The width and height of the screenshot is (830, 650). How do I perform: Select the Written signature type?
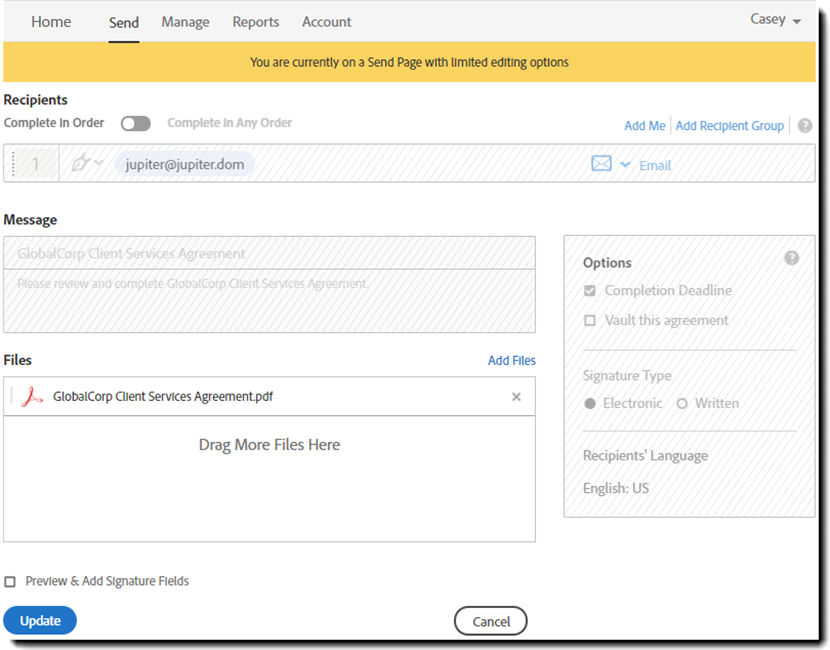(682, 404)
